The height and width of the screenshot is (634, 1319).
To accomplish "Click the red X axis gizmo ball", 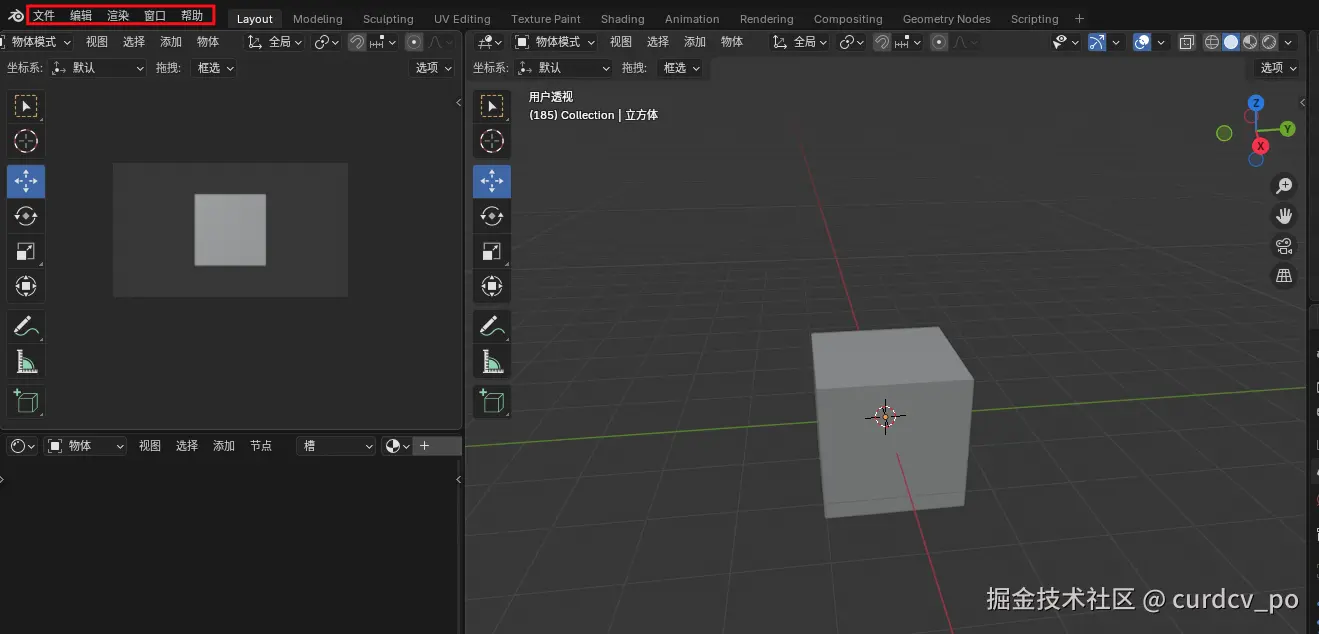I will pyautogui.click(x=1260, y=146).
